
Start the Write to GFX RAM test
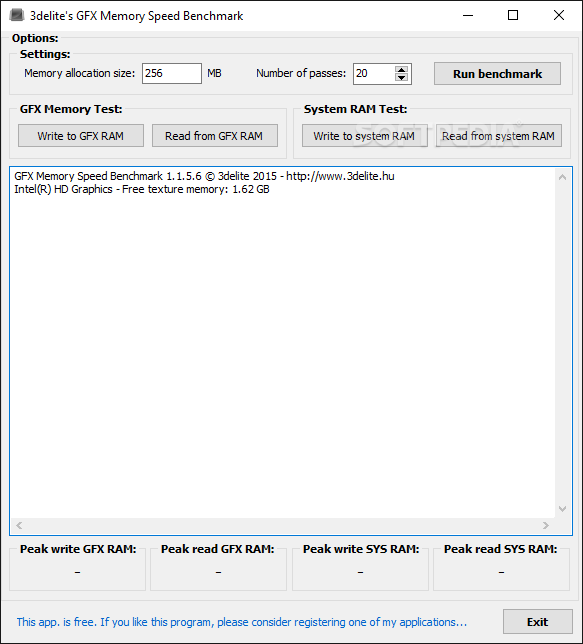81,136
